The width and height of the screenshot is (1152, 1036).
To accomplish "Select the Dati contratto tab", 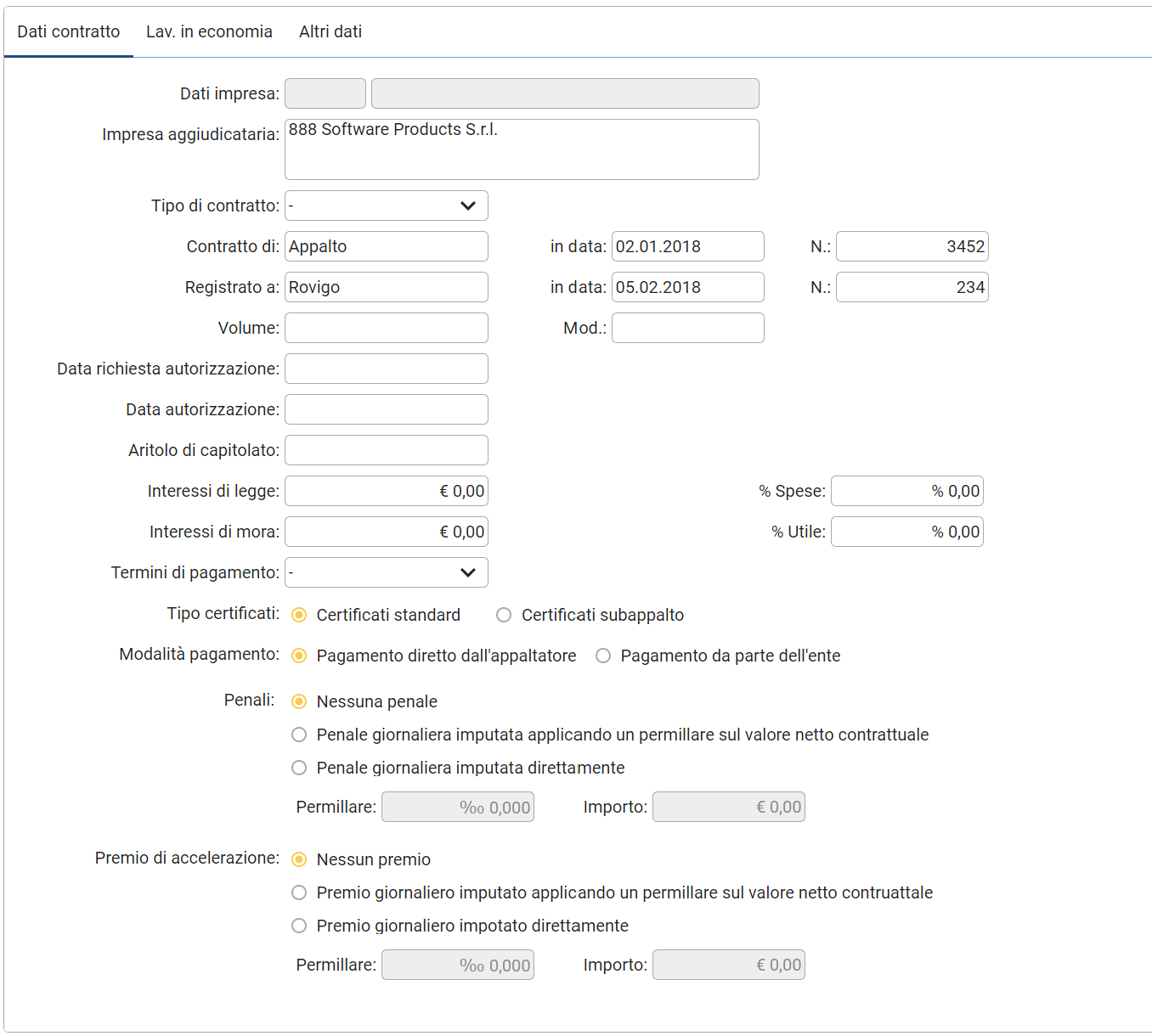I will (x=68, y=31).
